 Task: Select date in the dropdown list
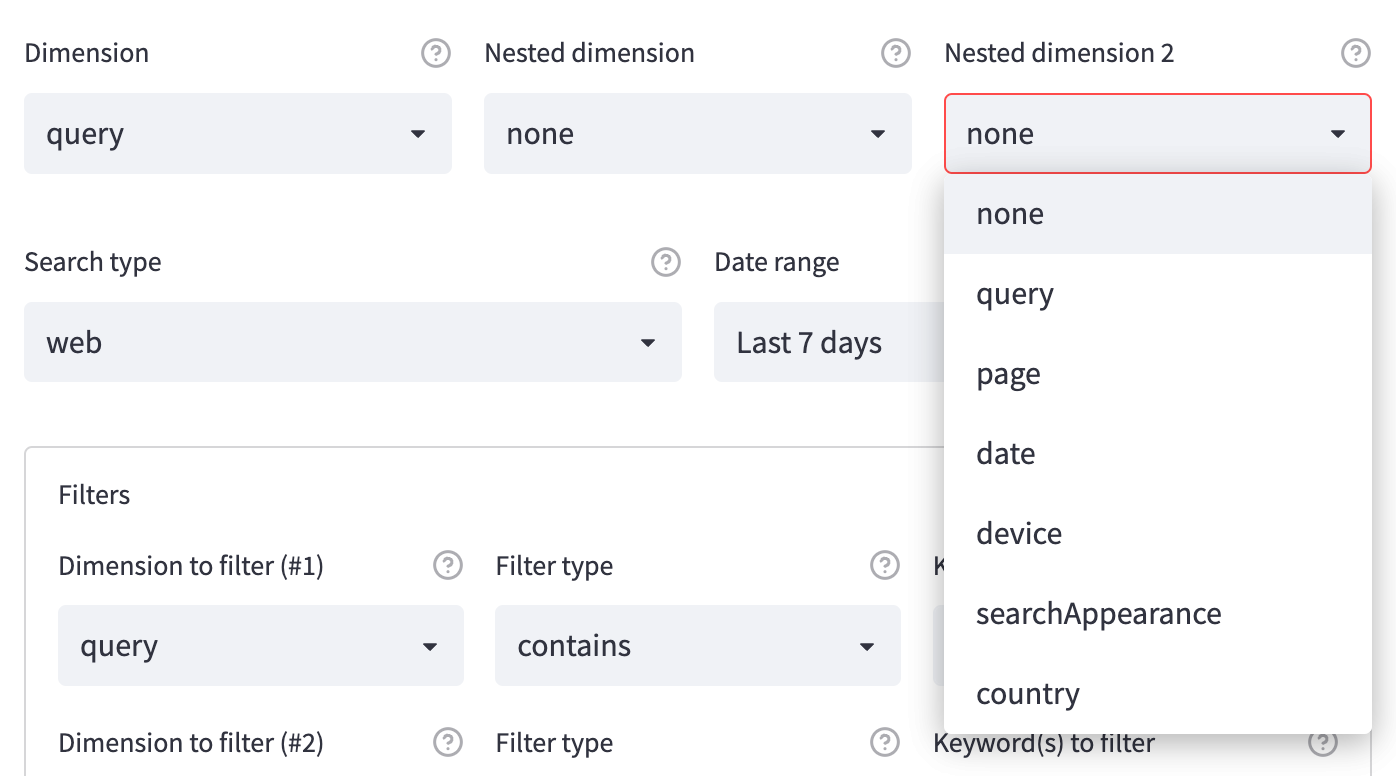[1006, 454]
